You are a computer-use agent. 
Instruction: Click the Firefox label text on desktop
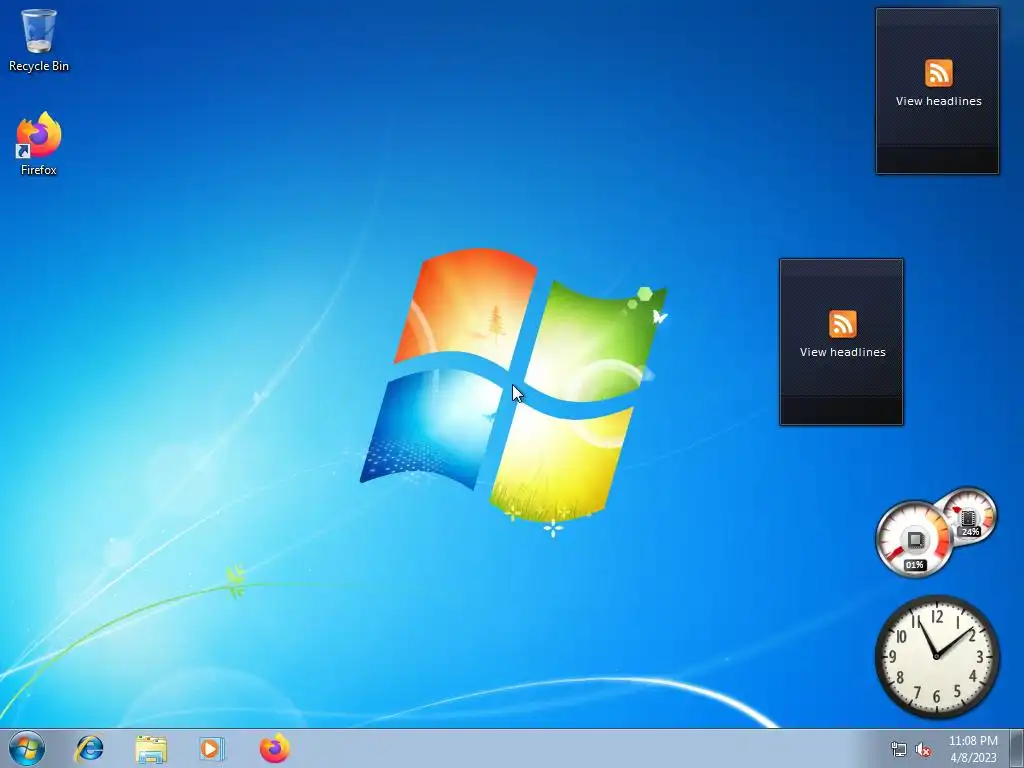pyautogui.click(x=39, y=170)
